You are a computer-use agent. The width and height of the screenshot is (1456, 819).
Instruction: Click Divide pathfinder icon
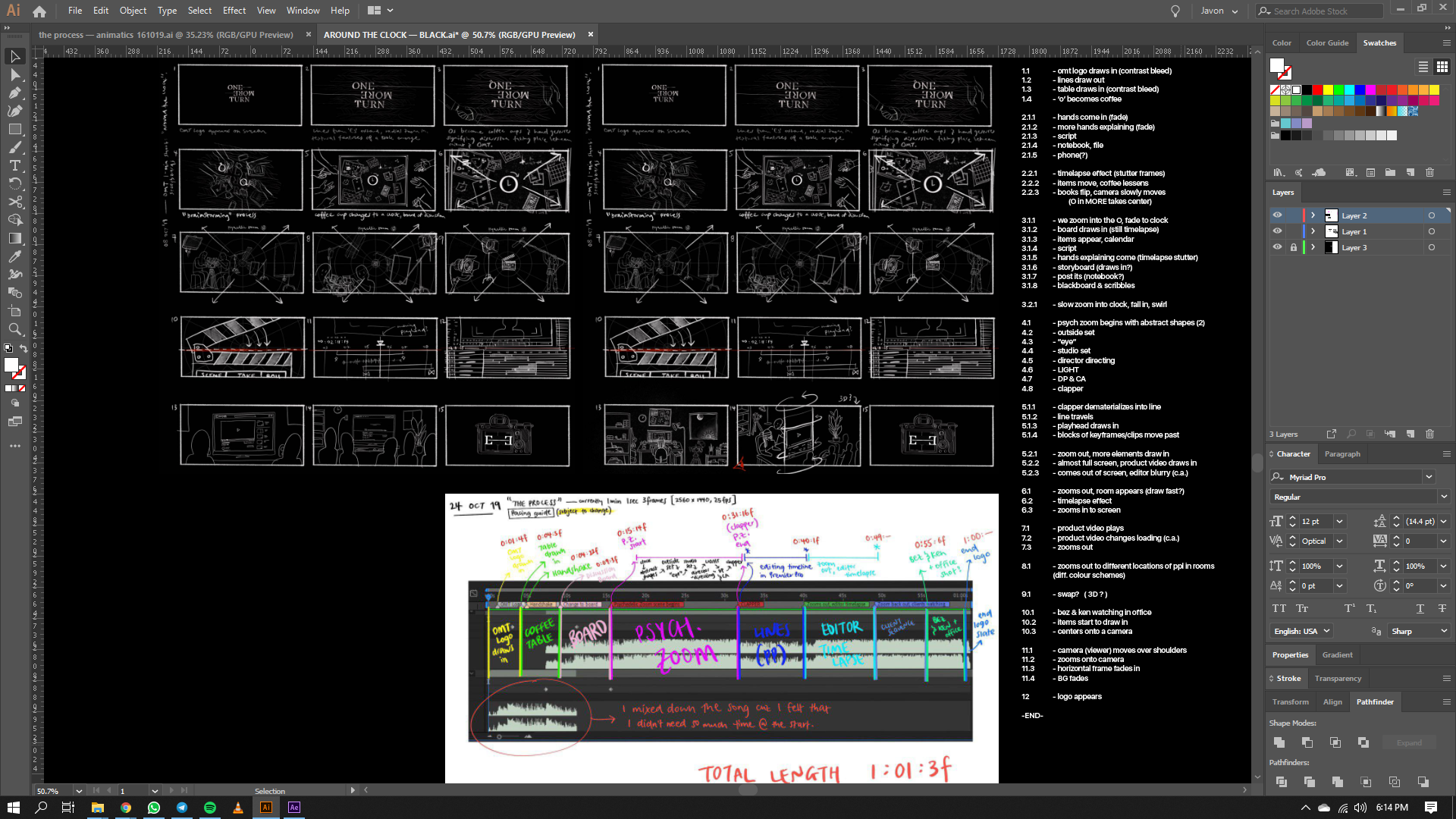1281,782
